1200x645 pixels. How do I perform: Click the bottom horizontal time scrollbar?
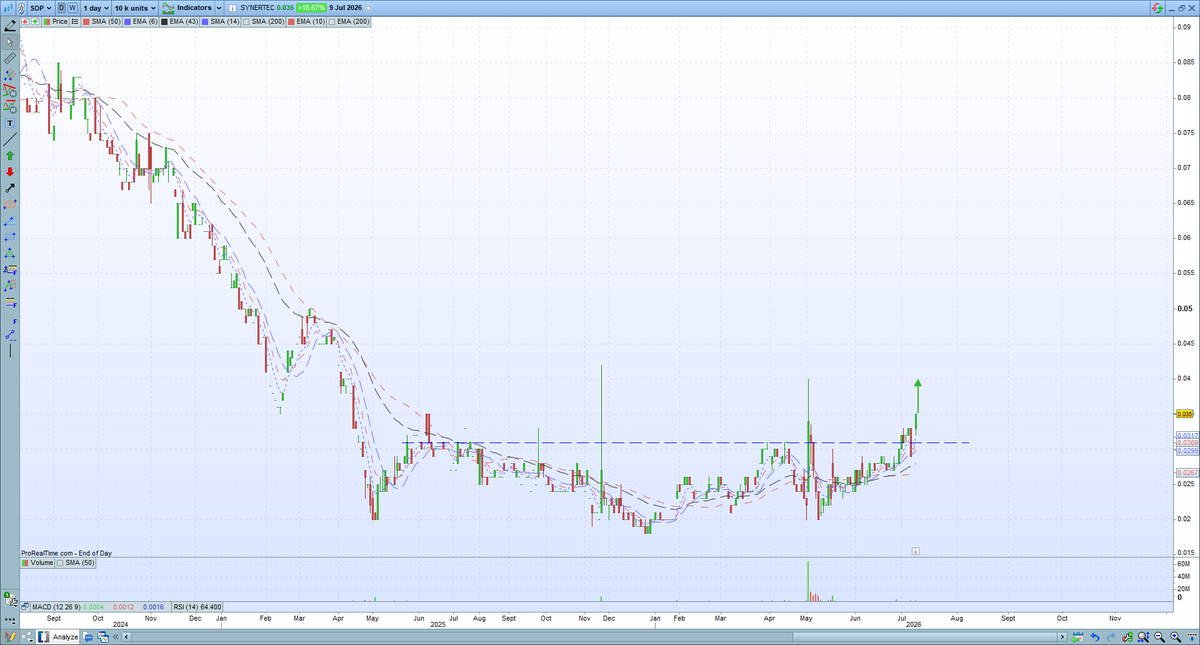click(595, 637)
